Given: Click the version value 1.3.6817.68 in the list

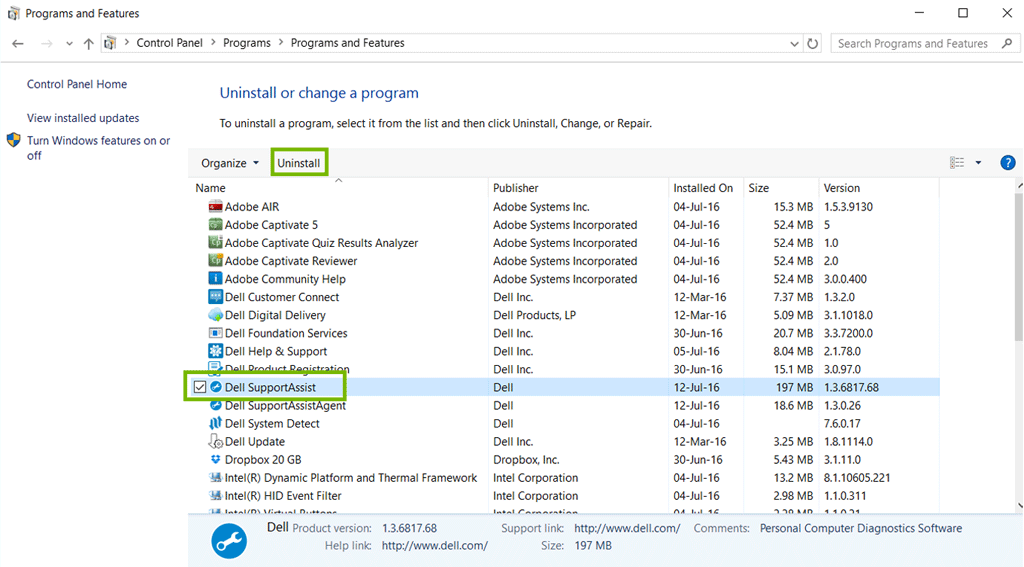Looking at the screenshot, I should (x=851, y=387).
